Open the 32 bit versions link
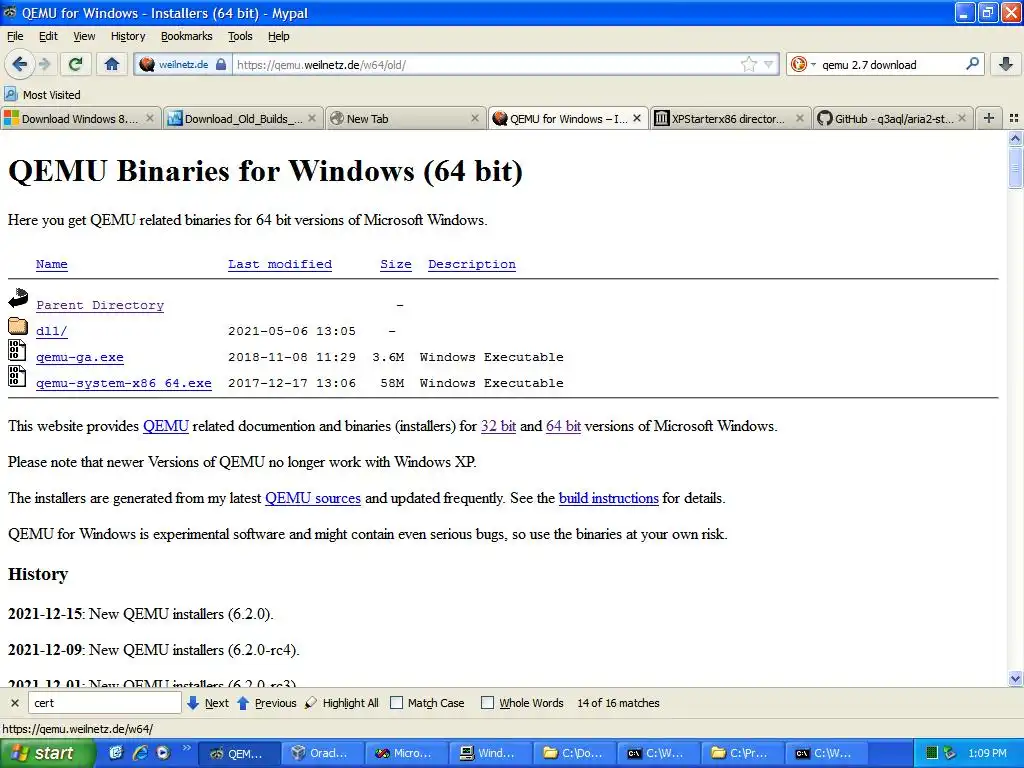Image resolution: width=1024 pixels, height=768 pixels. coord(498,426)
